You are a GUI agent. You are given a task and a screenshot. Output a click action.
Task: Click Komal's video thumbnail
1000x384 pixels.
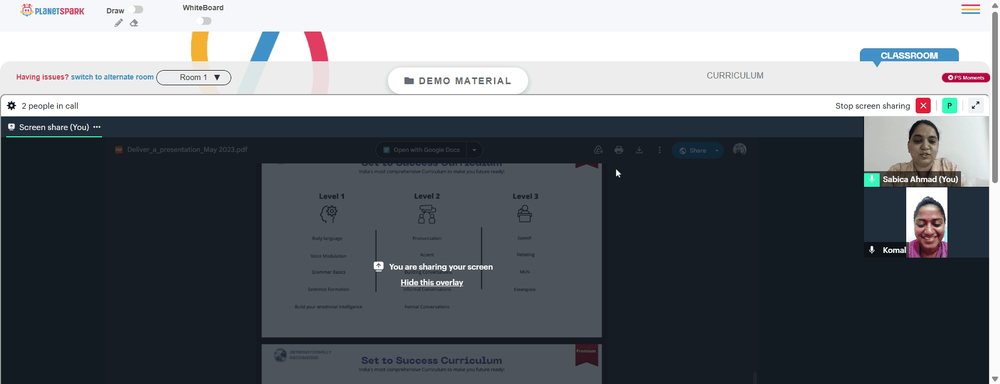tap(927, 223)
